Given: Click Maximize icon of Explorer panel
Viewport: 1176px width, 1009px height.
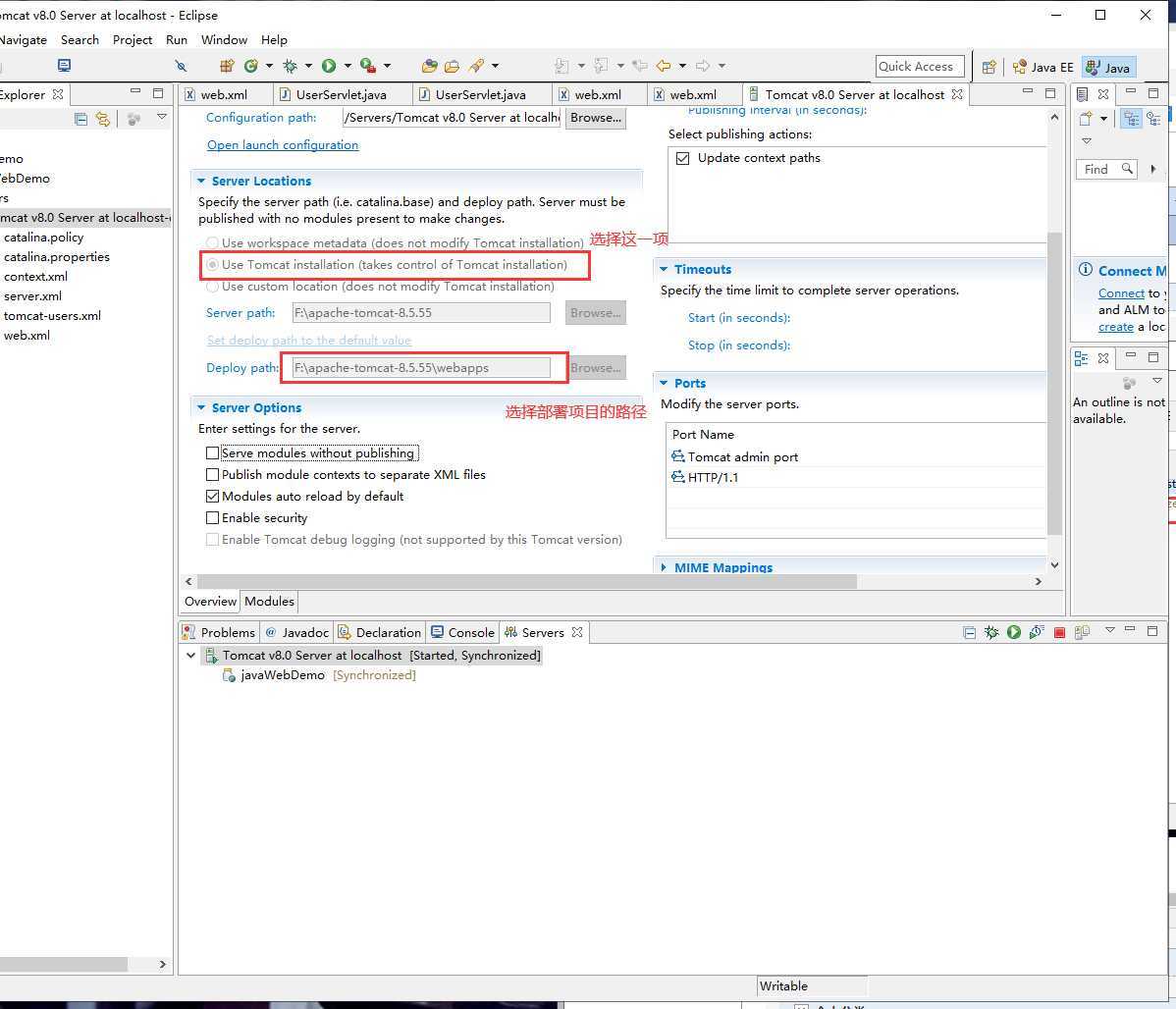Looking at the screenshot, I should point(157,93).
